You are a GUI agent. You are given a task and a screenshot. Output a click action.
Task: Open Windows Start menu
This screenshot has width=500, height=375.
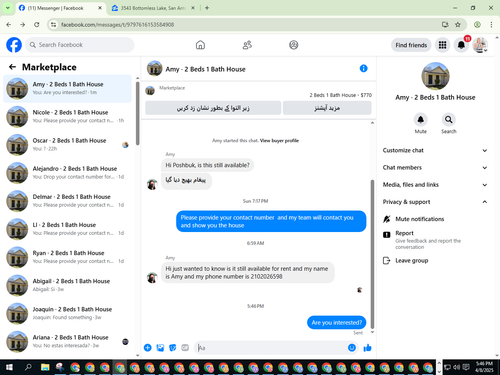coord(9,367)
